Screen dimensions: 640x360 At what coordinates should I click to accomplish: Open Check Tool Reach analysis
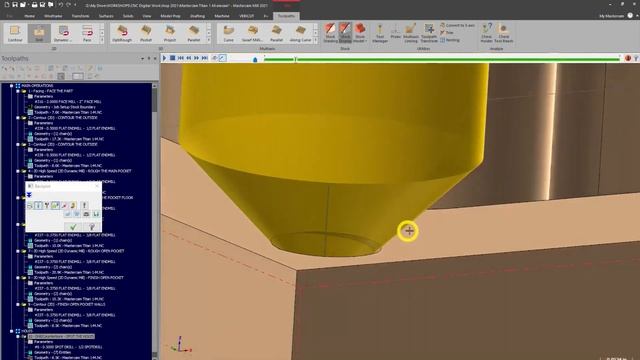[504, 33]
